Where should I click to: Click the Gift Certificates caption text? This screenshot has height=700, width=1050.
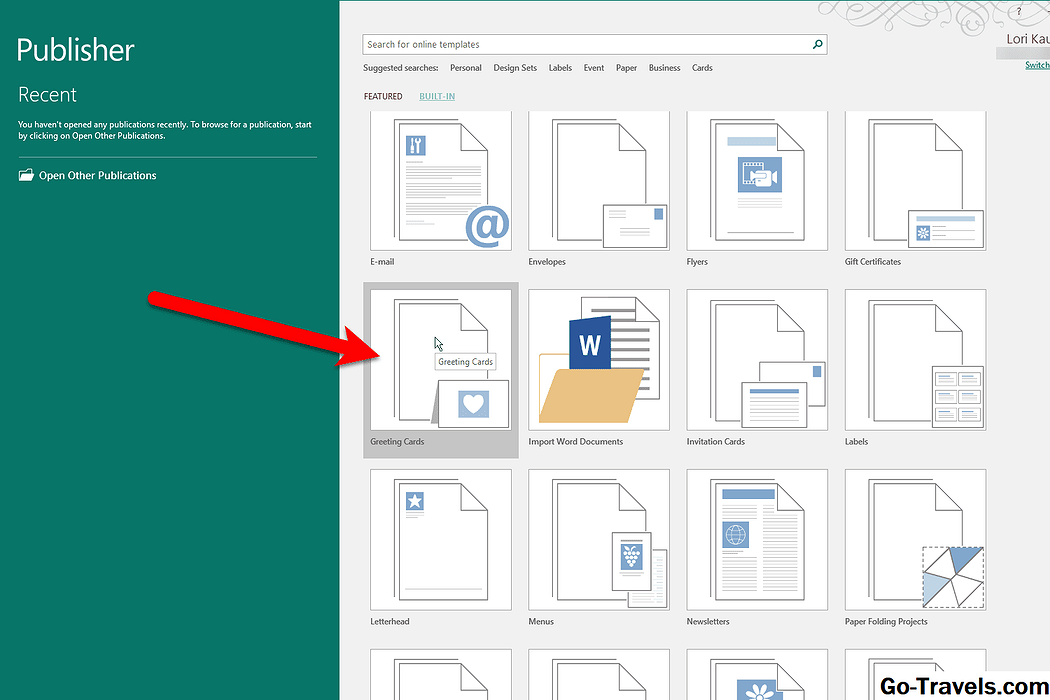tap(873, 262)
